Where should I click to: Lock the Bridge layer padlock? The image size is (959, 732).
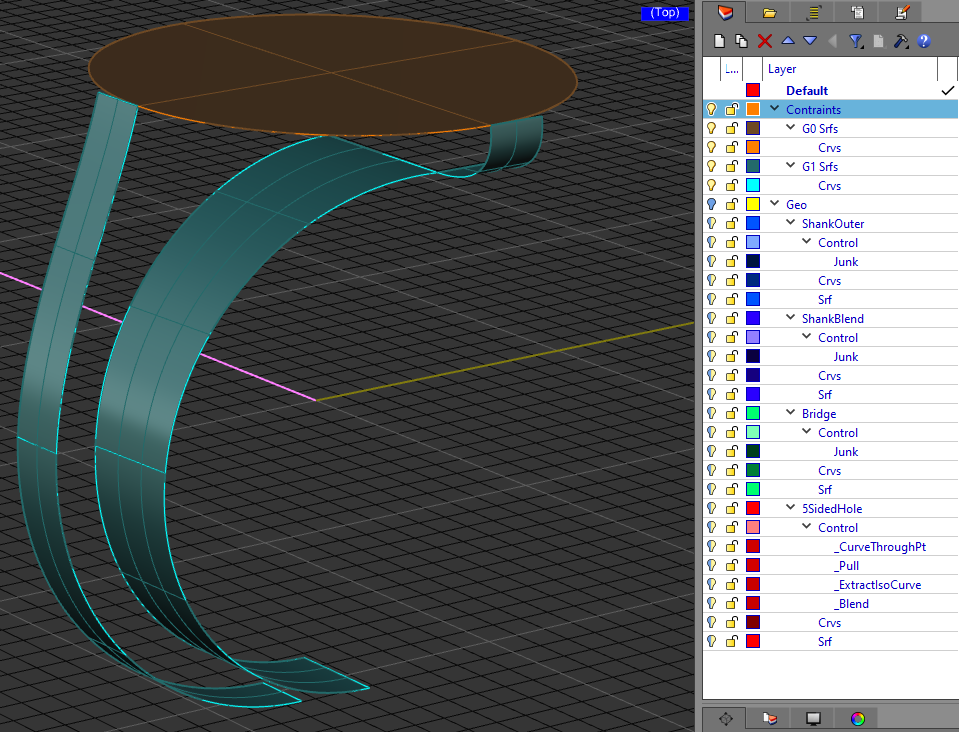click(x=731, y=413)
